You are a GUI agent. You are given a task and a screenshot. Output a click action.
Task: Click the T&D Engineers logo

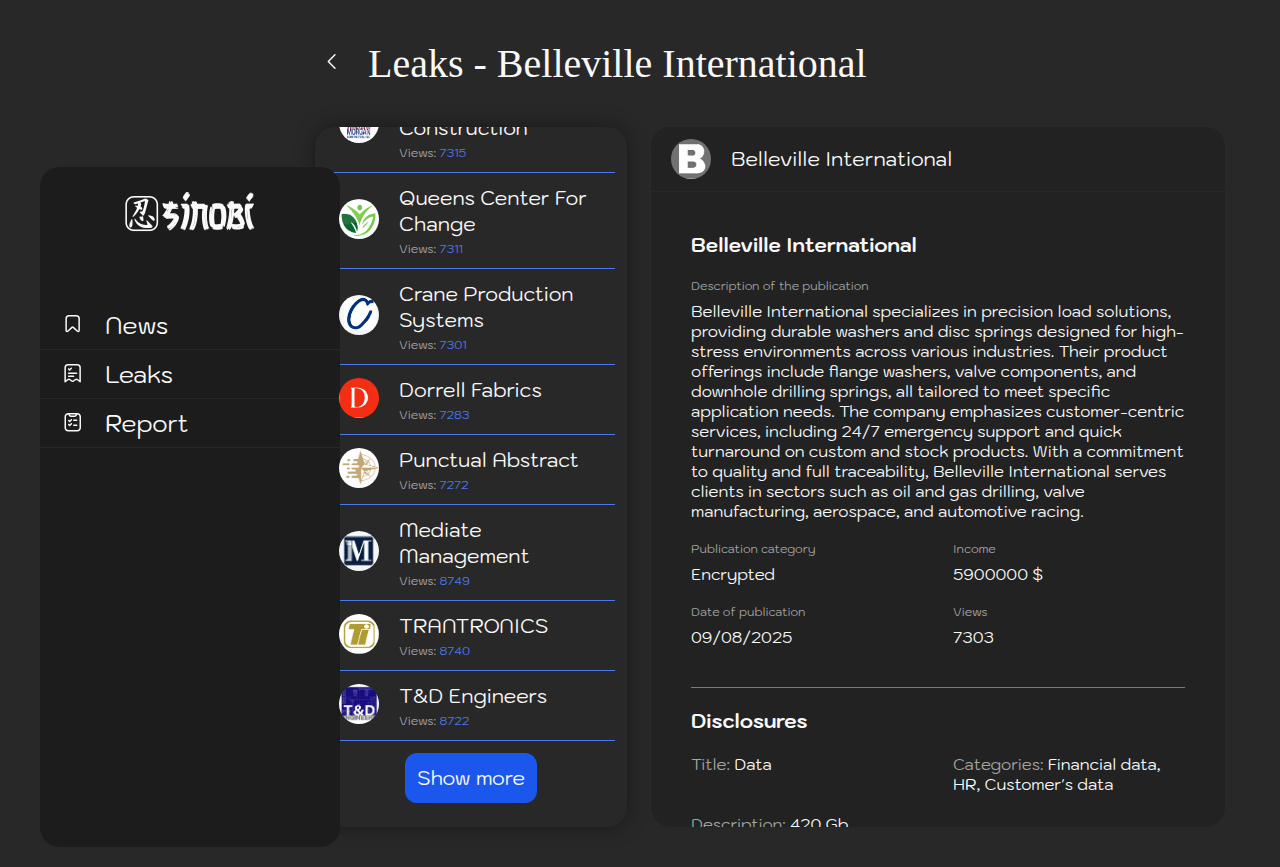(359, 704)
